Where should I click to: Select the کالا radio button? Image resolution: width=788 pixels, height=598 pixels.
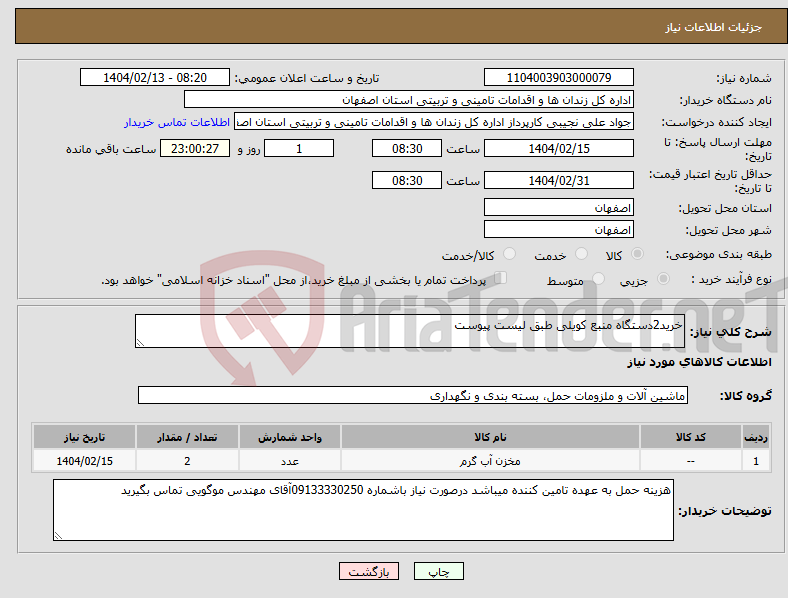pos(637,254)
